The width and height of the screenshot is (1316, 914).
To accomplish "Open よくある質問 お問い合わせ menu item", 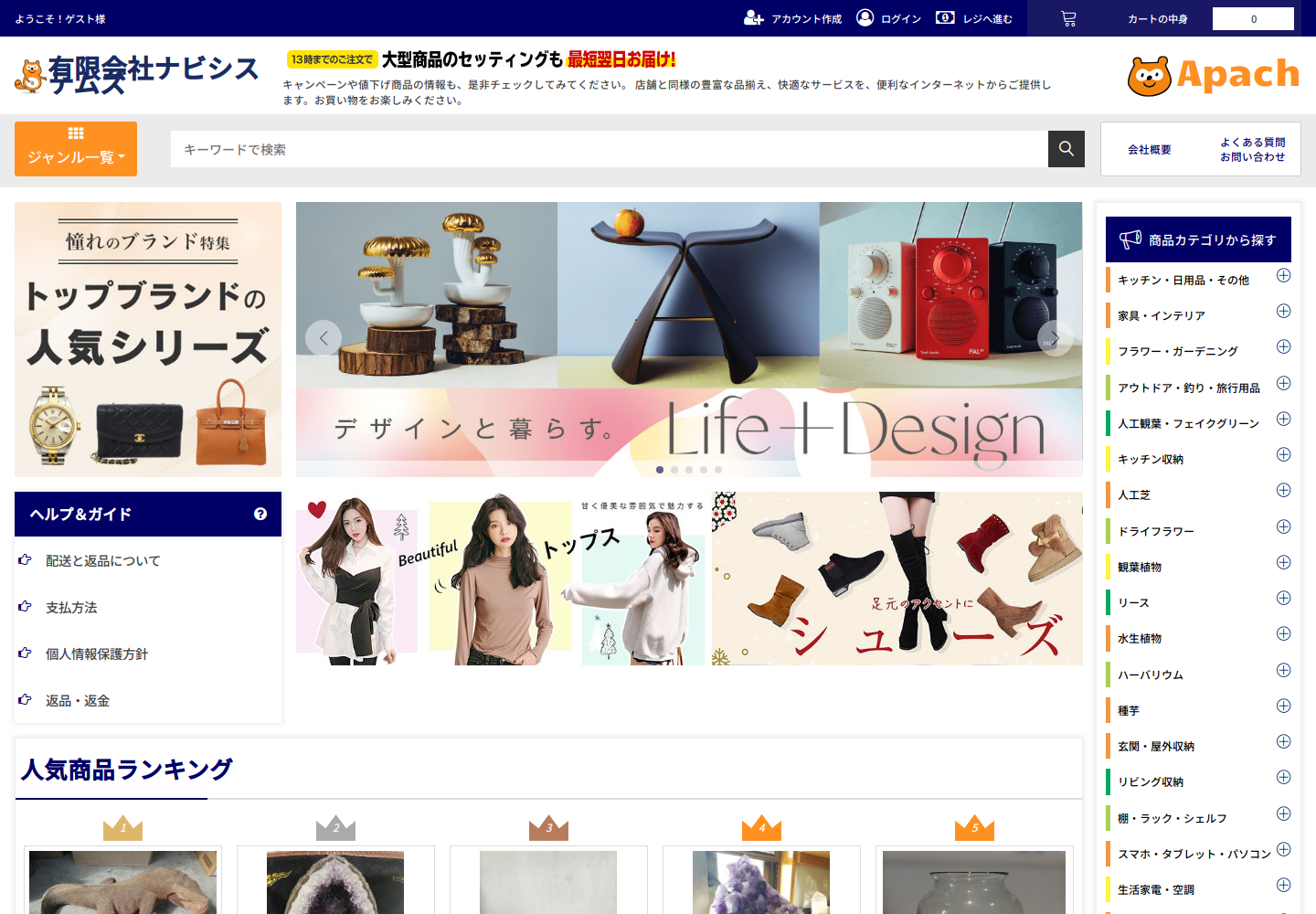I will click(x=1252, y=149).
